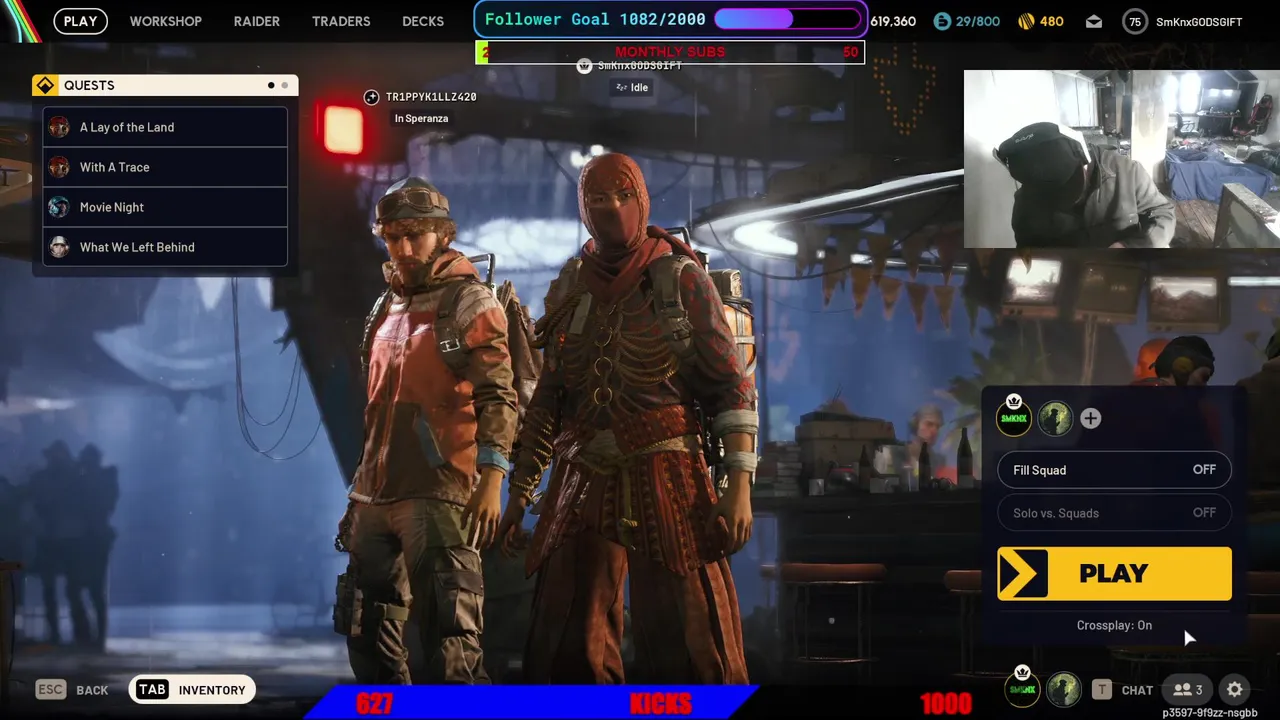The height and width of the screenshot is (720, 1280).
Task: Open quest A Lay of the Land
Action: (x=165, y=127)
